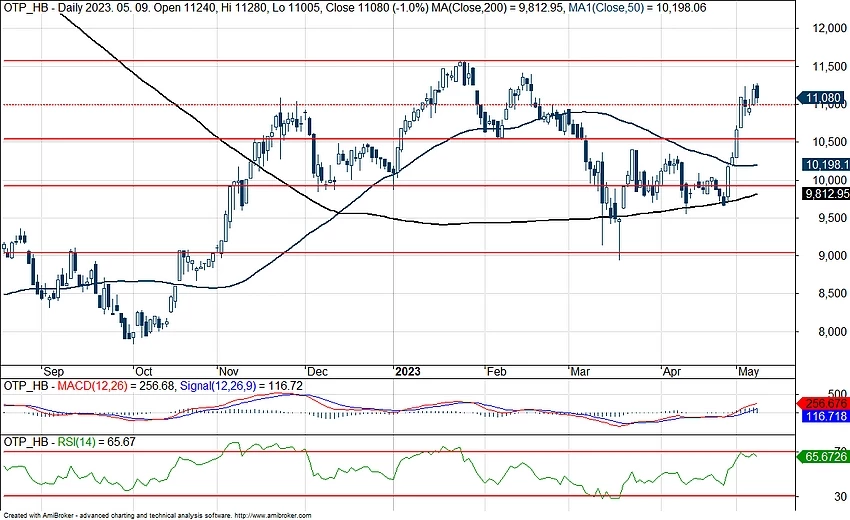Click the Apr label on time axis
Image resolution: width=850 pixels, height=520 pixels.
[x=672, y=371]
